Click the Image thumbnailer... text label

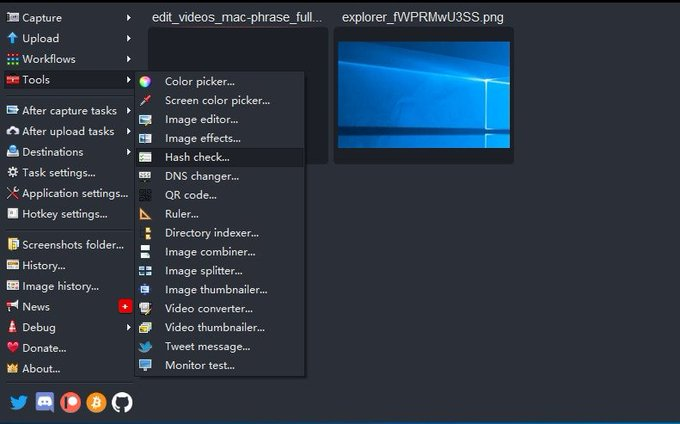216,290
